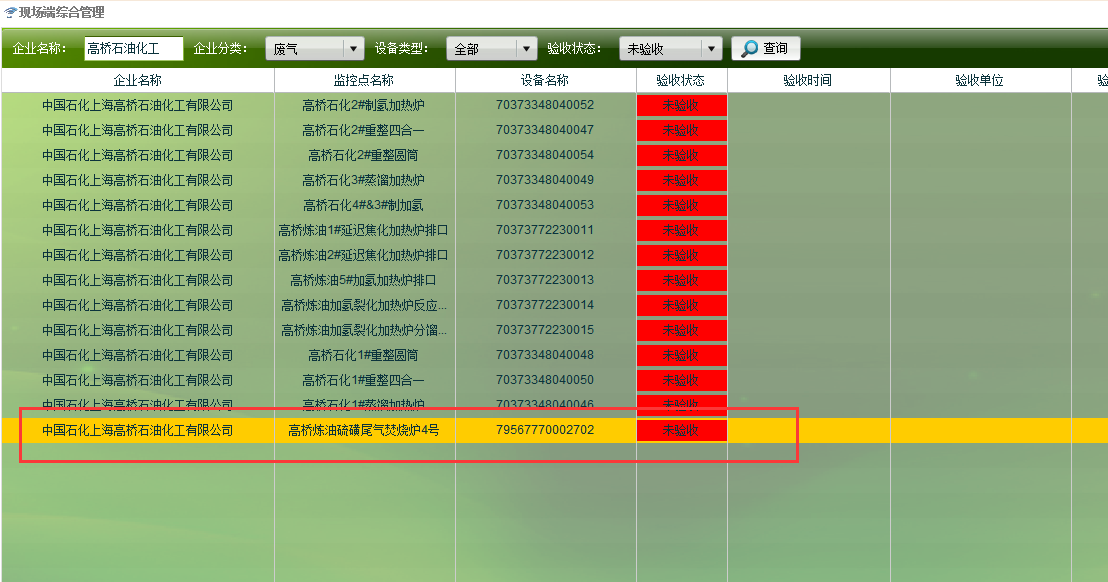This screenshot has height=582, width=1108.
Task: Select monitor point 高桥石化2#重整圆筒
Action: 364,155
